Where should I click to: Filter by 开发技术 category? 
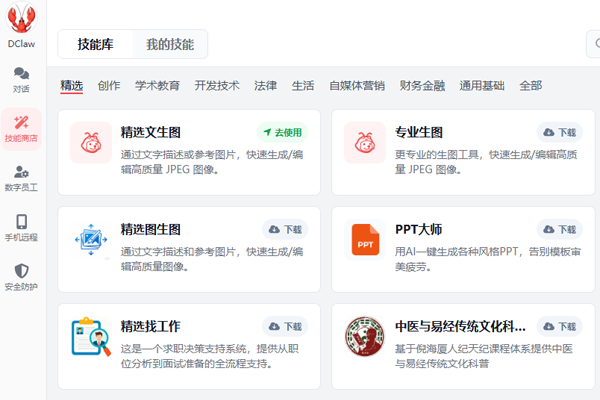pos(217,85)
